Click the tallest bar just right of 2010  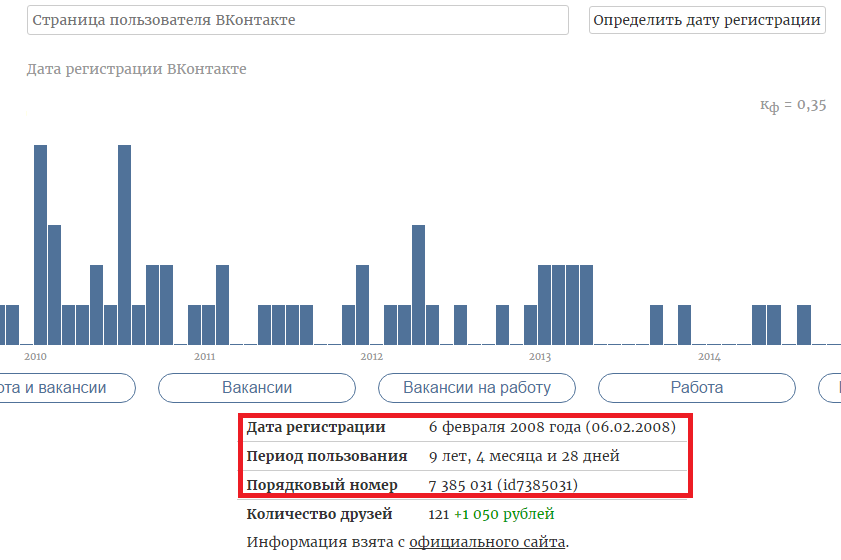tap(41, 244)
